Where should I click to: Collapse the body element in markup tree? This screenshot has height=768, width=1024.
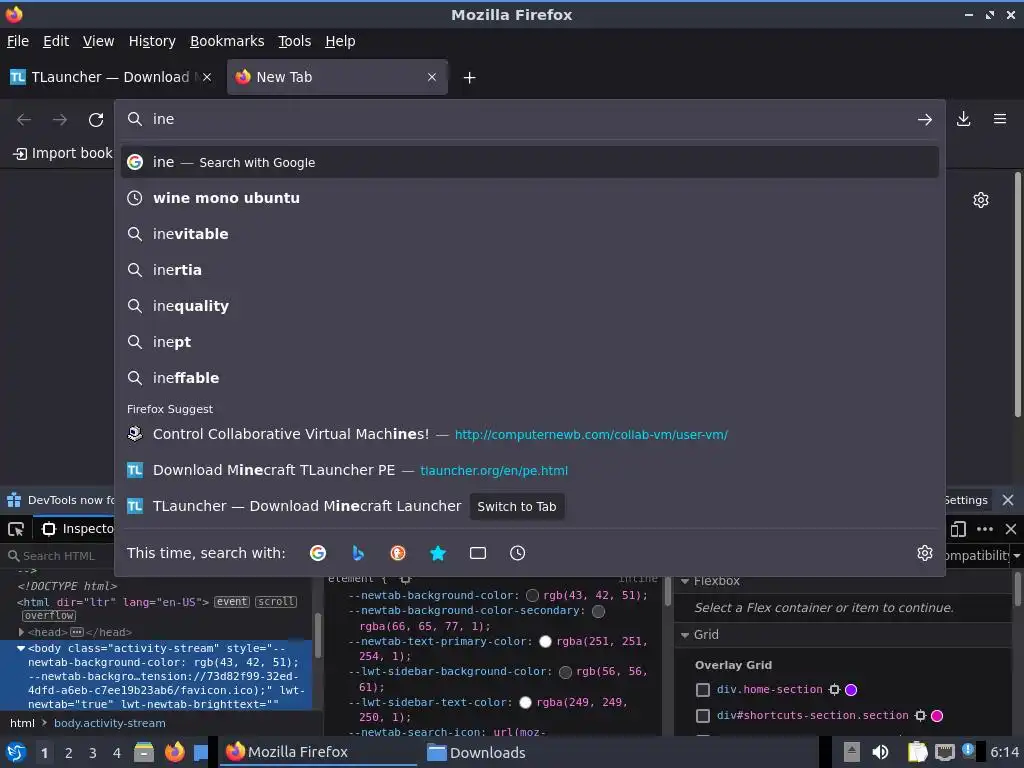pos(21,648)
